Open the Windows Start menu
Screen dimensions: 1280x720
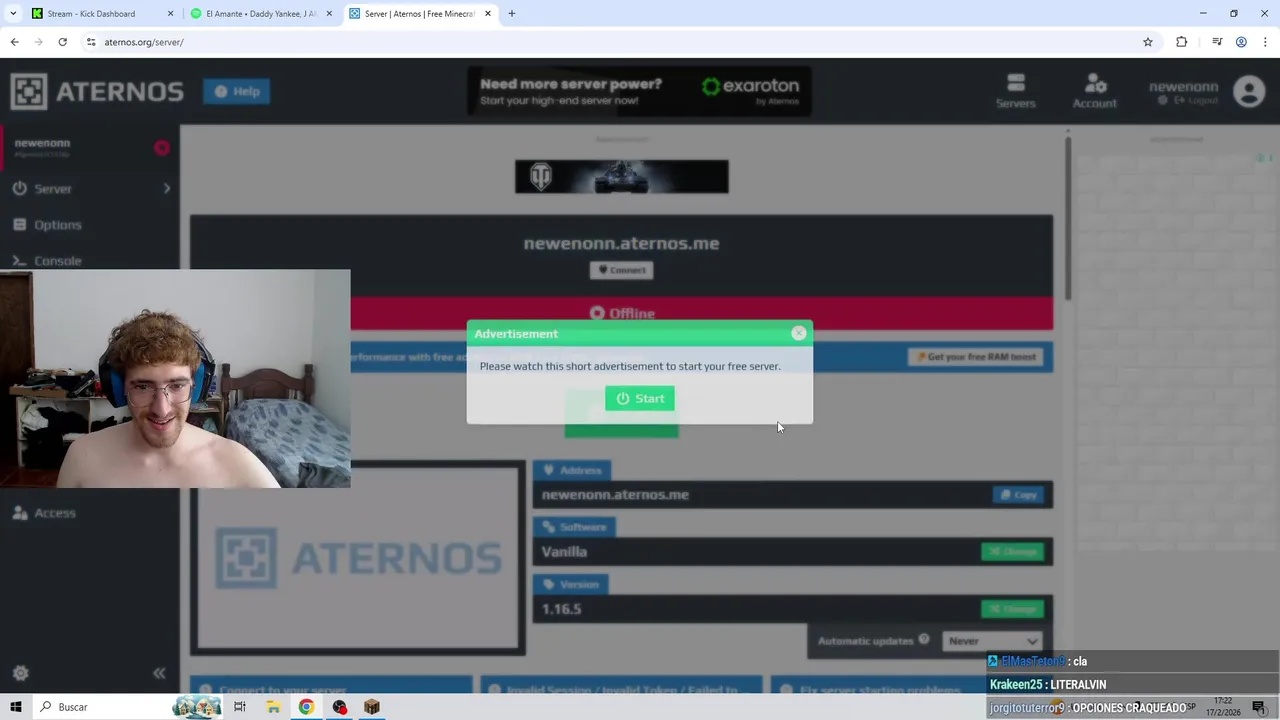point(16,707)
